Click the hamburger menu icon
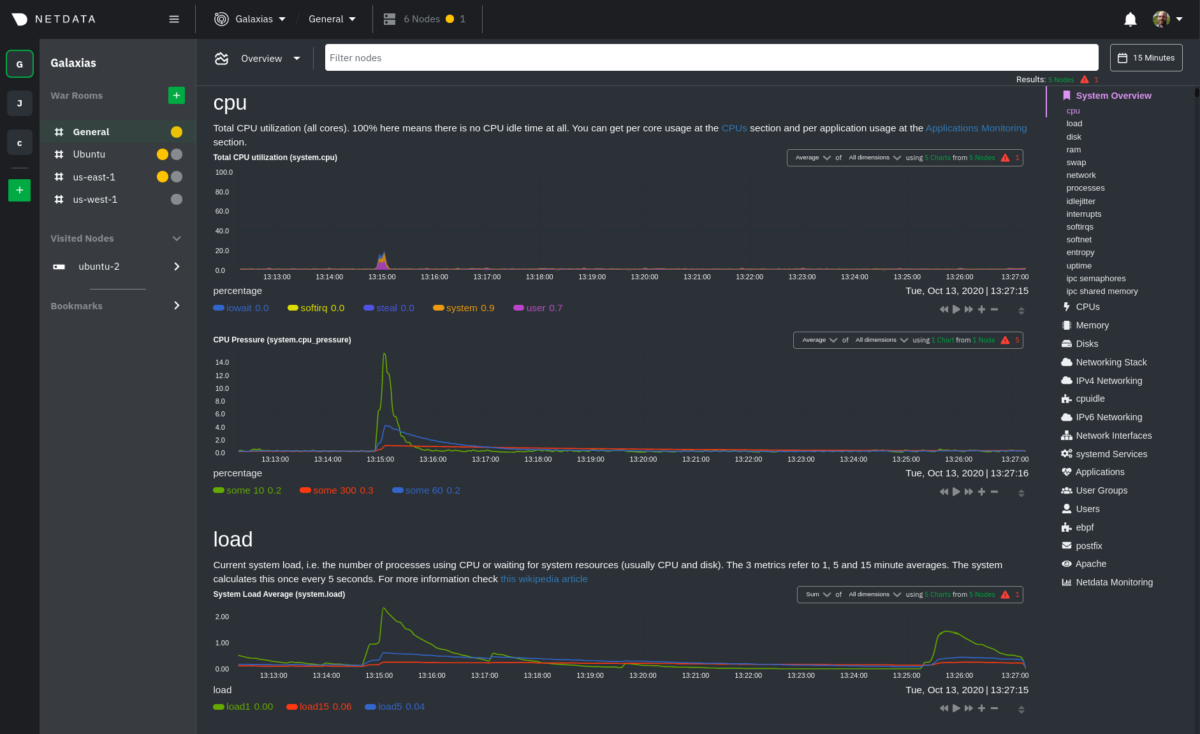Viewport: 1200px width, 734px height. pos(174,19)
